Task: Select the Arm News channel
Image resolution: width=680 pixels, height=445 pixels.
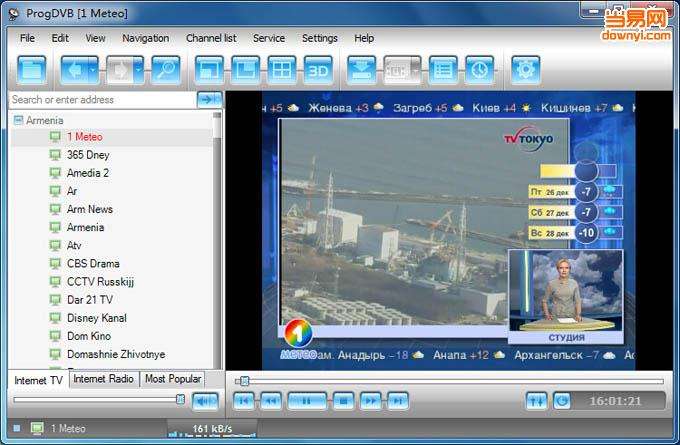Action: pyautogui.click(x=89, y=209)
